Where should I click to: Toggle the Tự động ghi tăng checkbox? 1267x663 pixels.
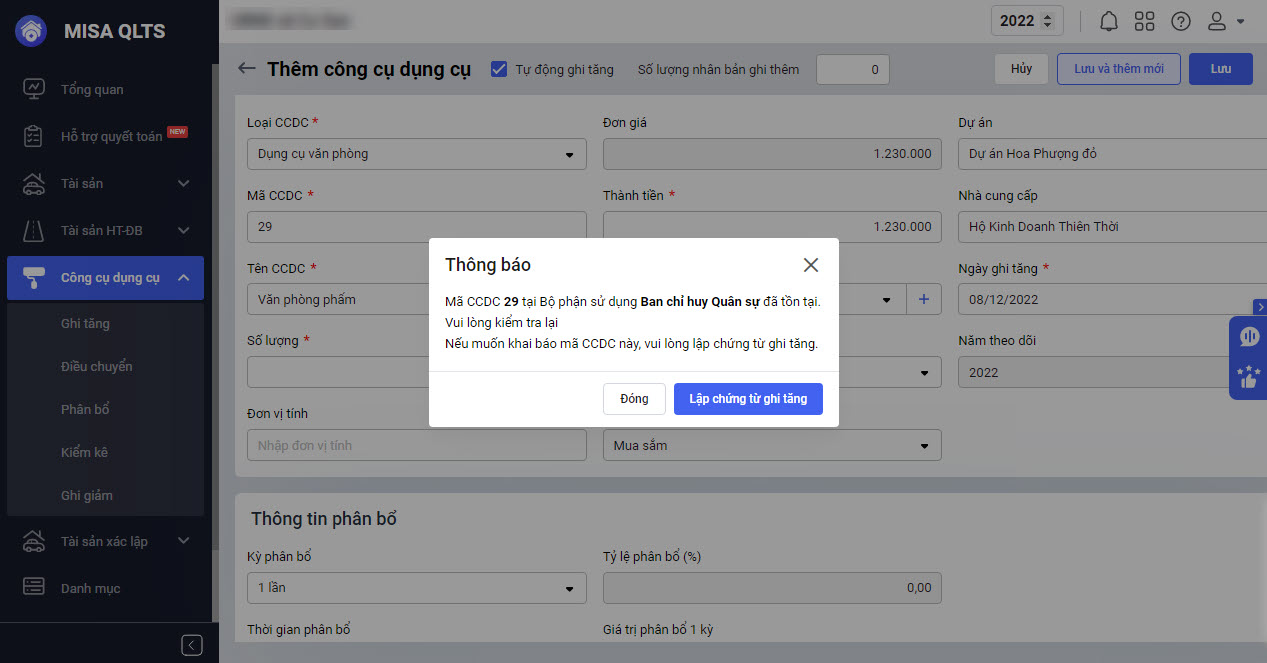[x=499, y=69]
